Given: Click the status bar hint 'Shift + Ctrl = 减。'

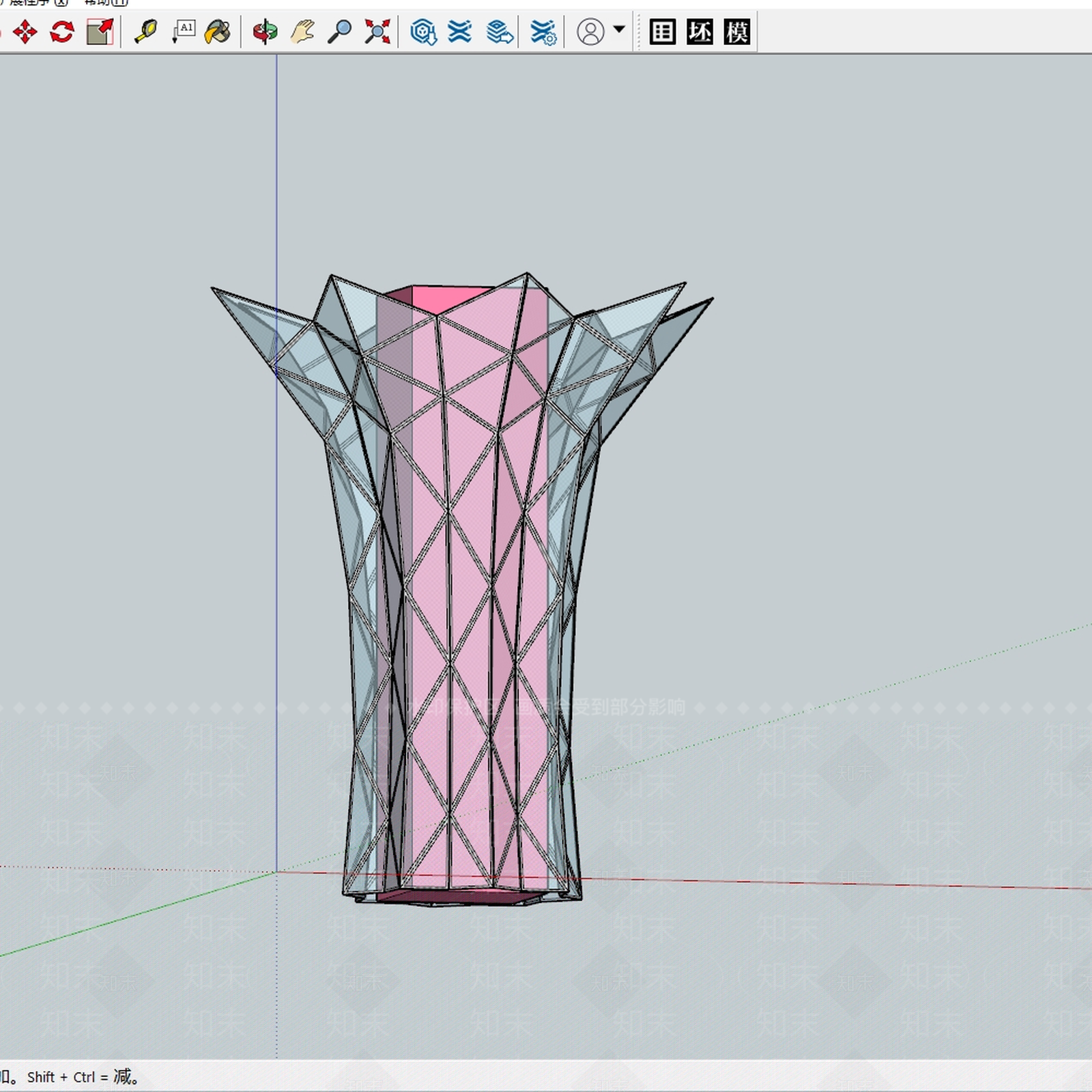Looking at the screenshot, I should coord(83,1077).
